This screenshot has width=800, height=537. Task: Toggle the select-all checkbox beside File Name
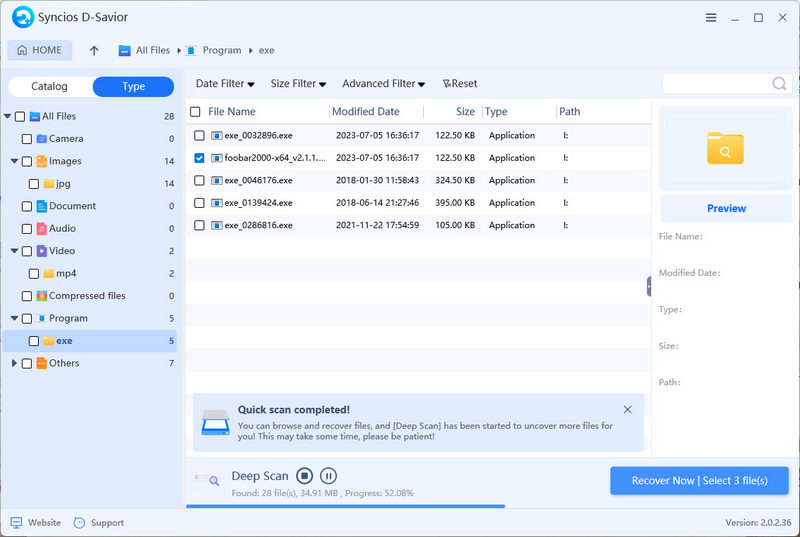tap(195, 112)
